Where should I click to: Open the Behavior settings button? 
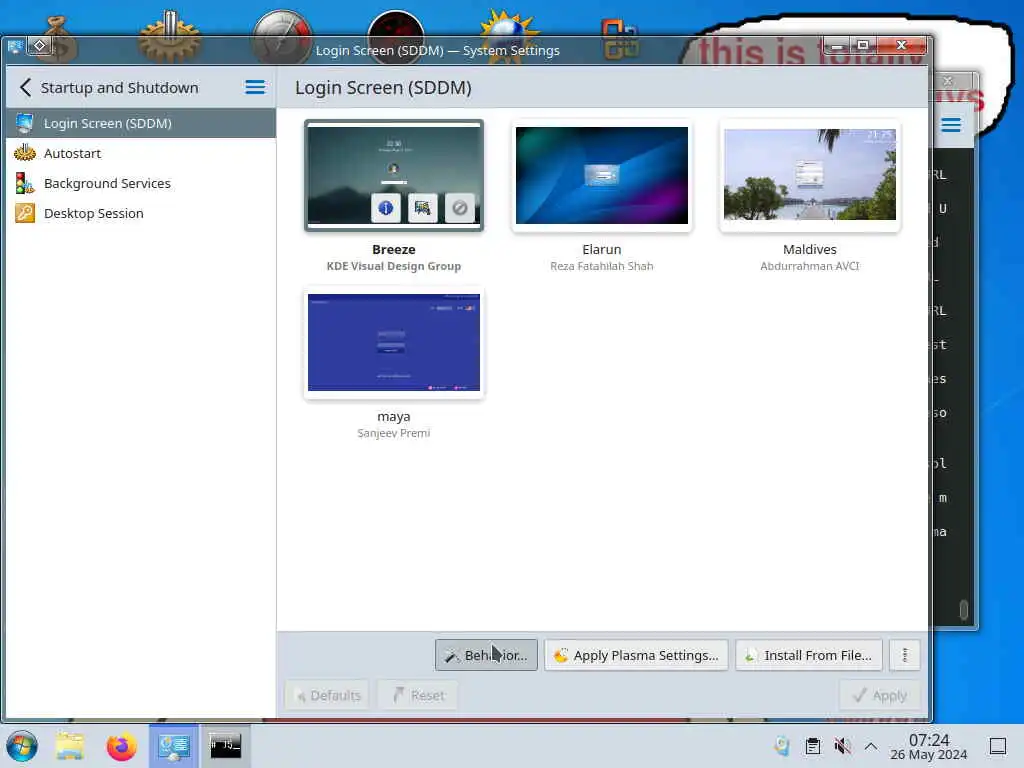[x=486, y=655]
